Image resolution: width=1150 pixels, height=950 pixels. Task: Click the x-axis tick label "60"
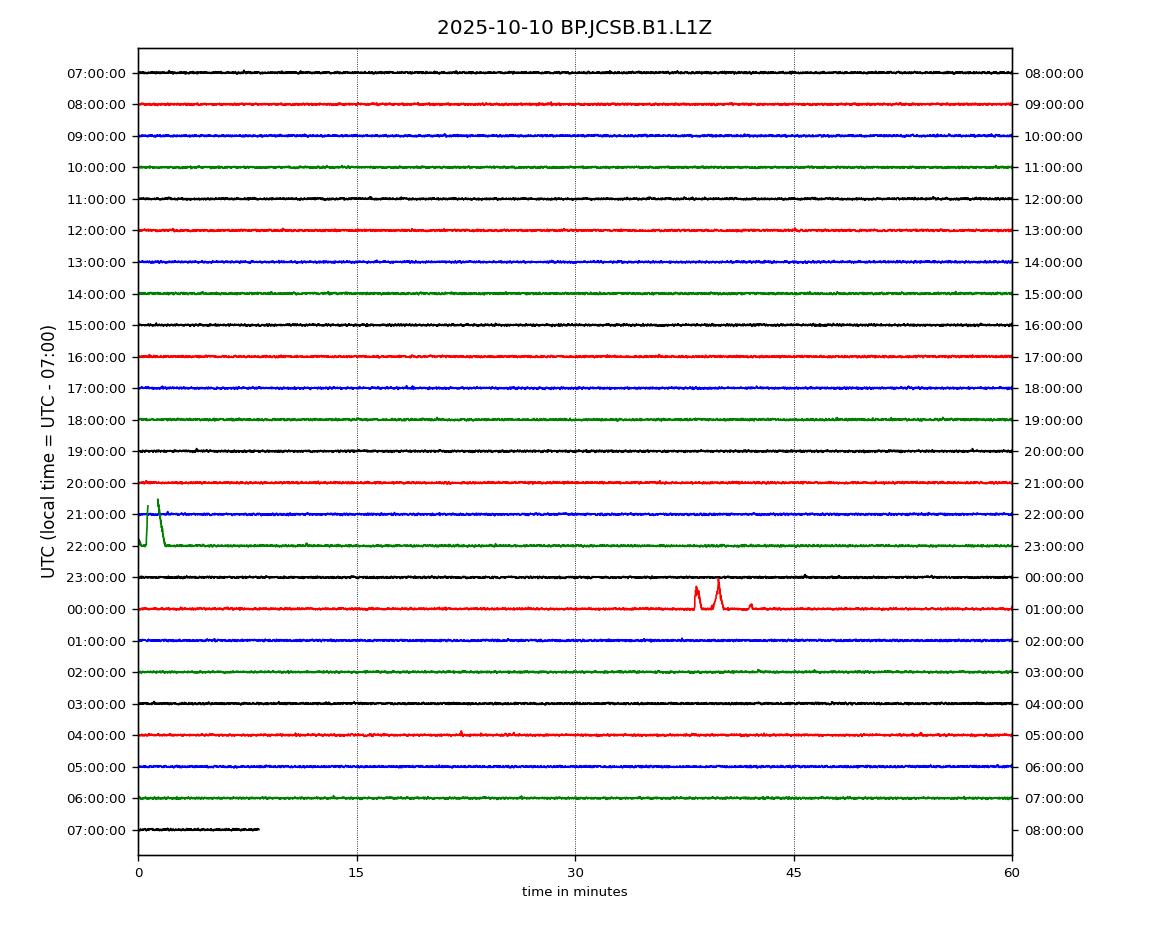[x=1011, y=873]
